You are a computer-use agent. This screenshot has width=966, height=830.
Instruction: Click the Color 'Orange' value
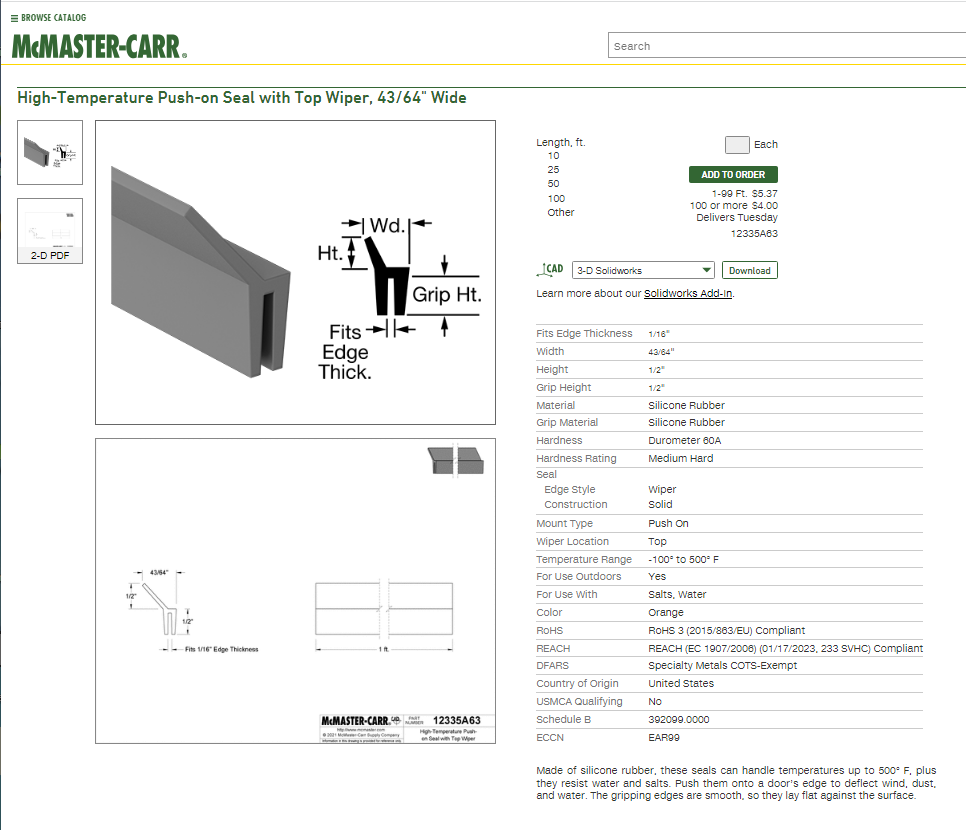[x=666, y=612]
